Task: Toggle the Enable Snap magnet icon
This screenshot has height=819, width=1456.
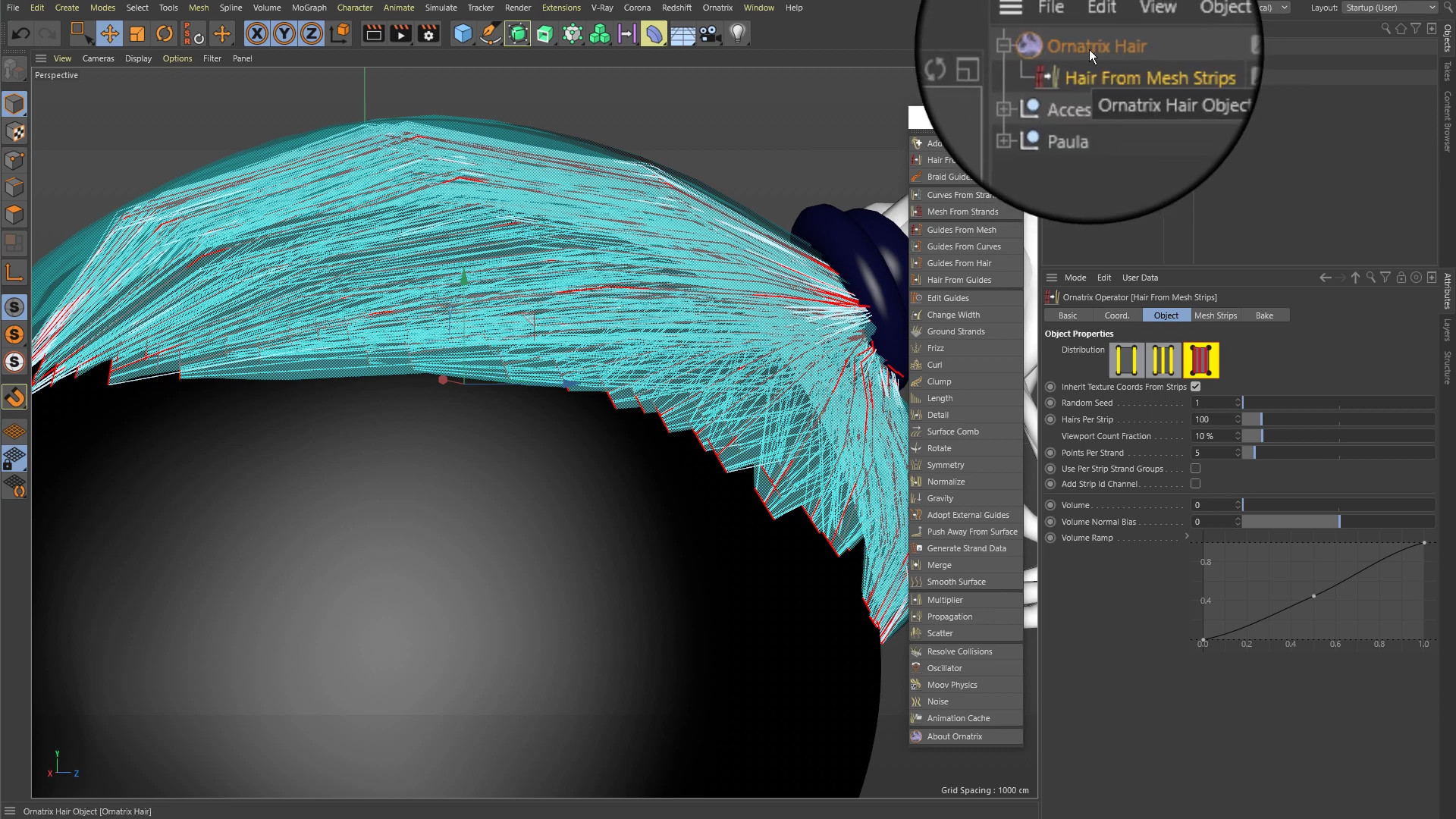Action: pos(14,397)
